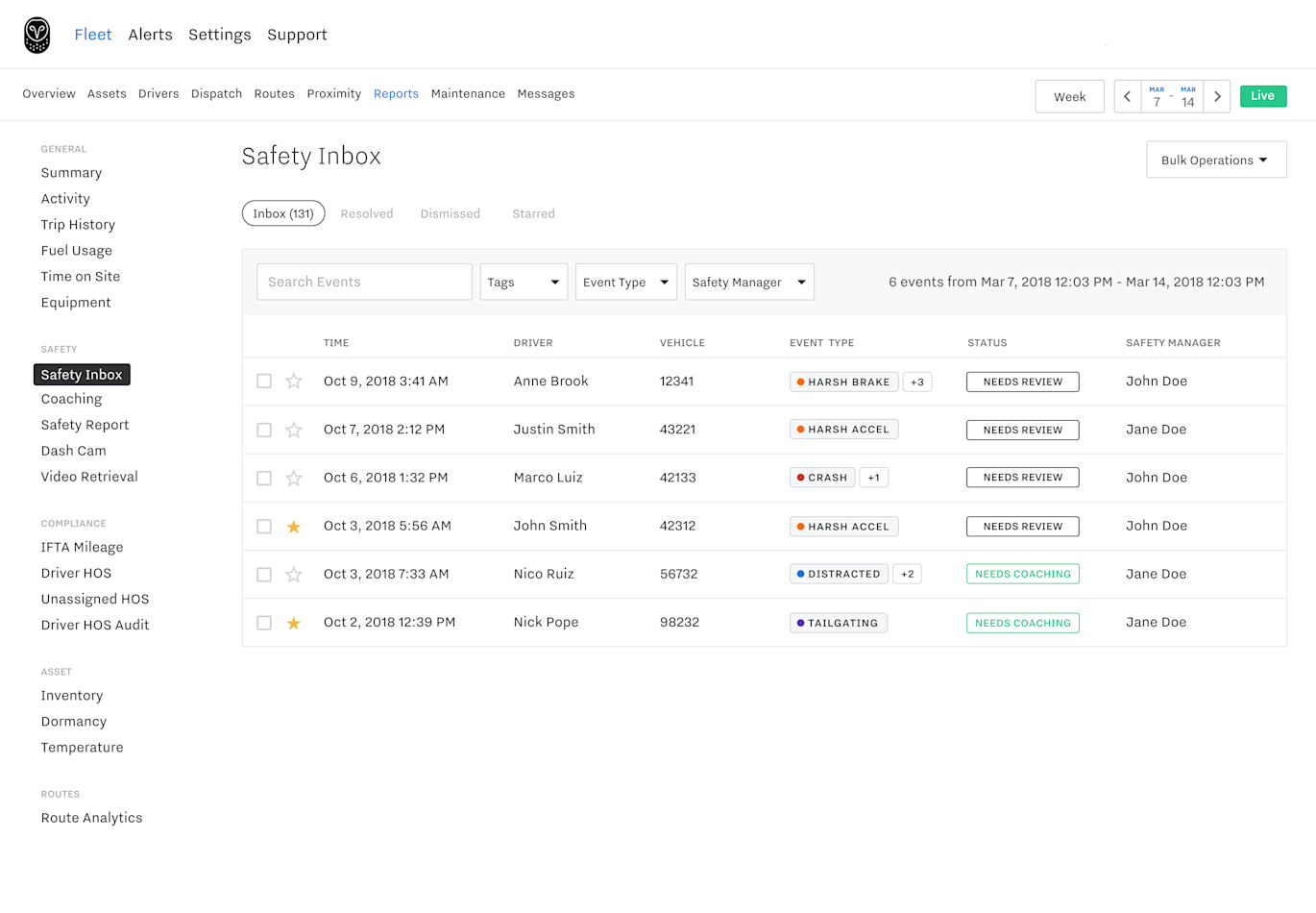This screenshot has height=913, width=1316.
Task: Switch to the Resolved tab
Action: click(367, 213)
